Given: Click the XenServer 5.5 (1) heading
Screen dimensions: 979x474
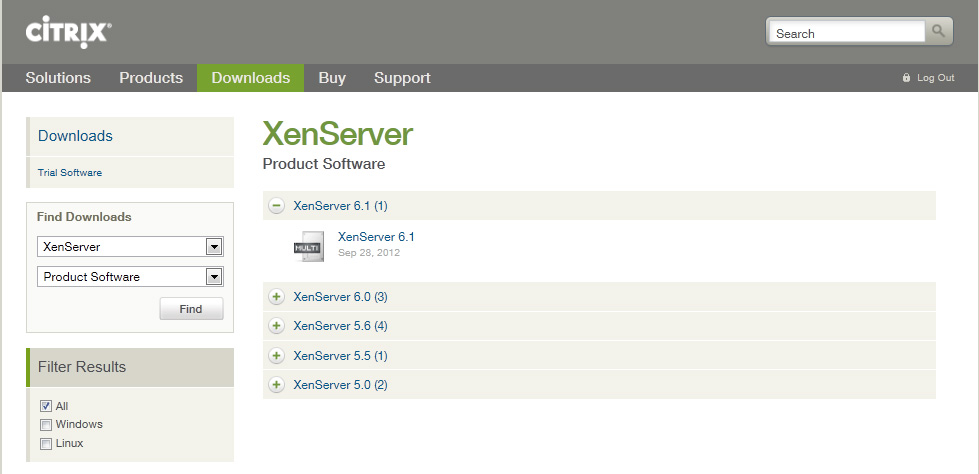Looking at the screenshot, I should tap(340, 356).
